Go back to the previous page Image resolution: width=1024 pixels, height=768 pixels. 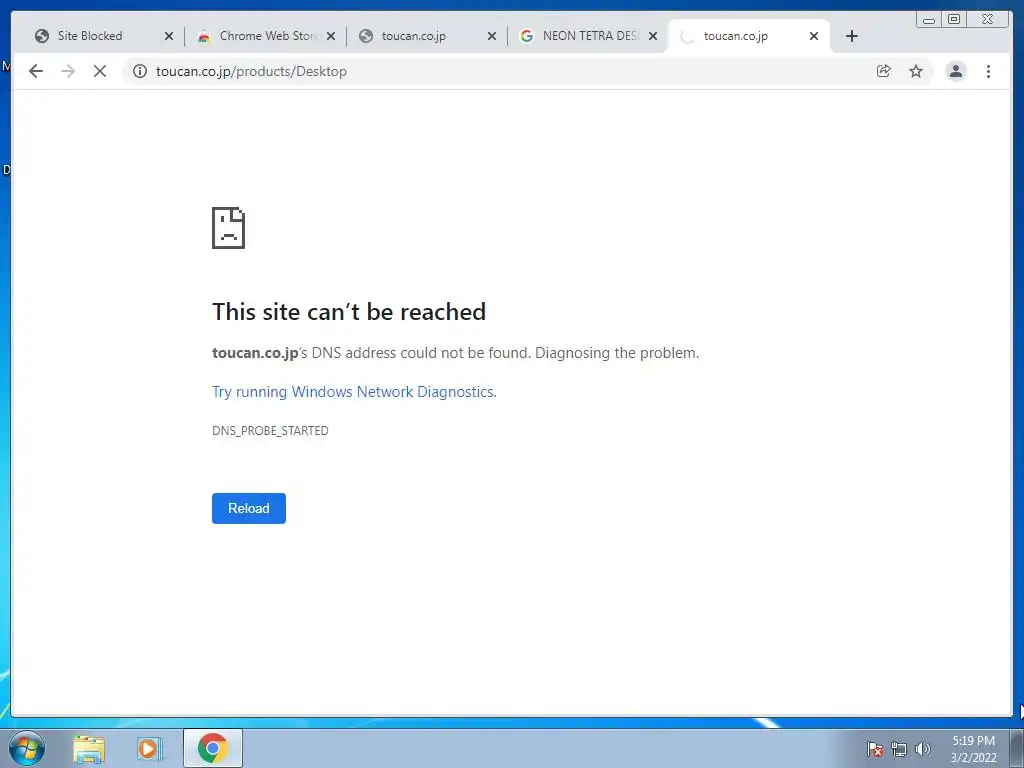[x=36, y=71]
